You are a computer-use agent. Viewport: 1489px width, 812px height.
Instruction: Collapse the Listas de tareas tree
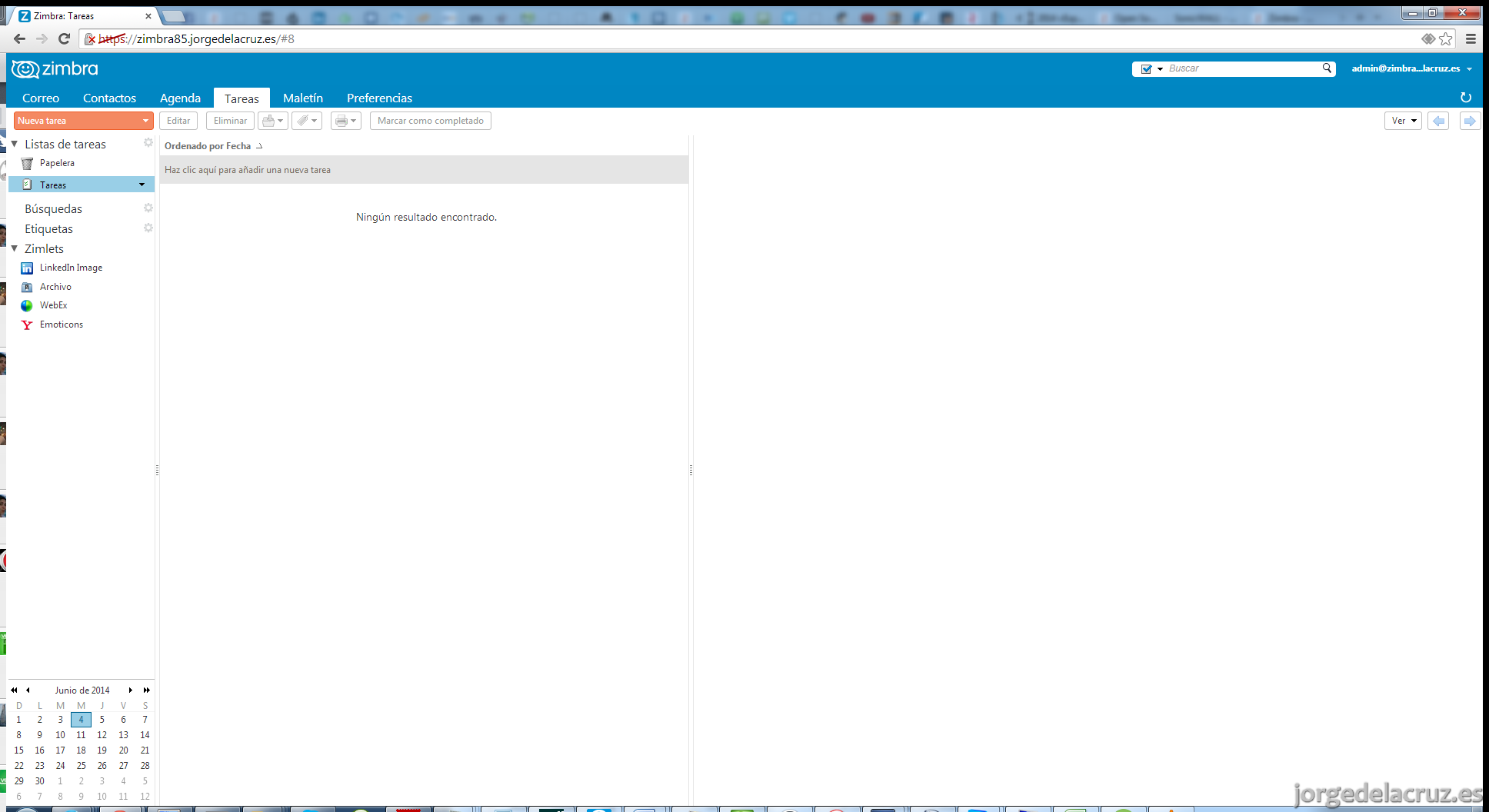(x=14, y=144)
